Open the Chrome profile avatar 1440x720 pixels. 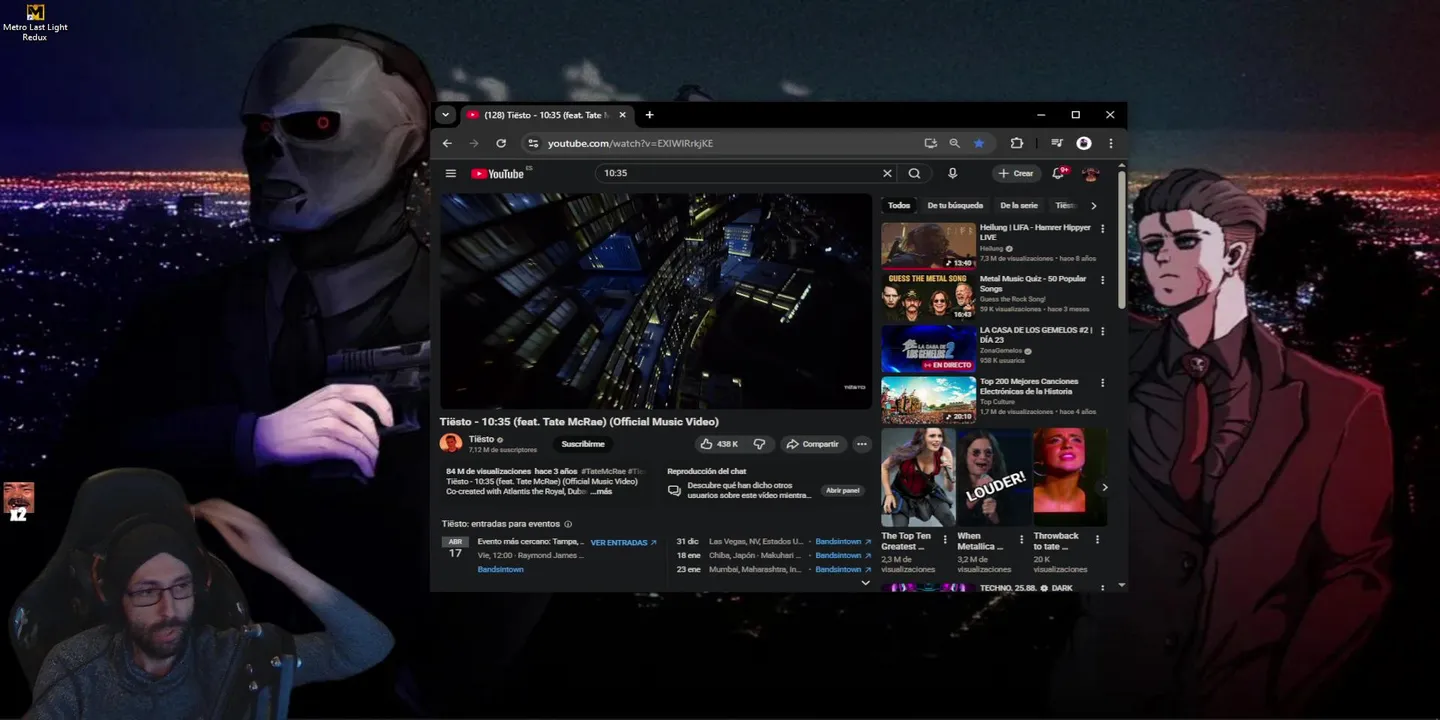point(1084,143)
